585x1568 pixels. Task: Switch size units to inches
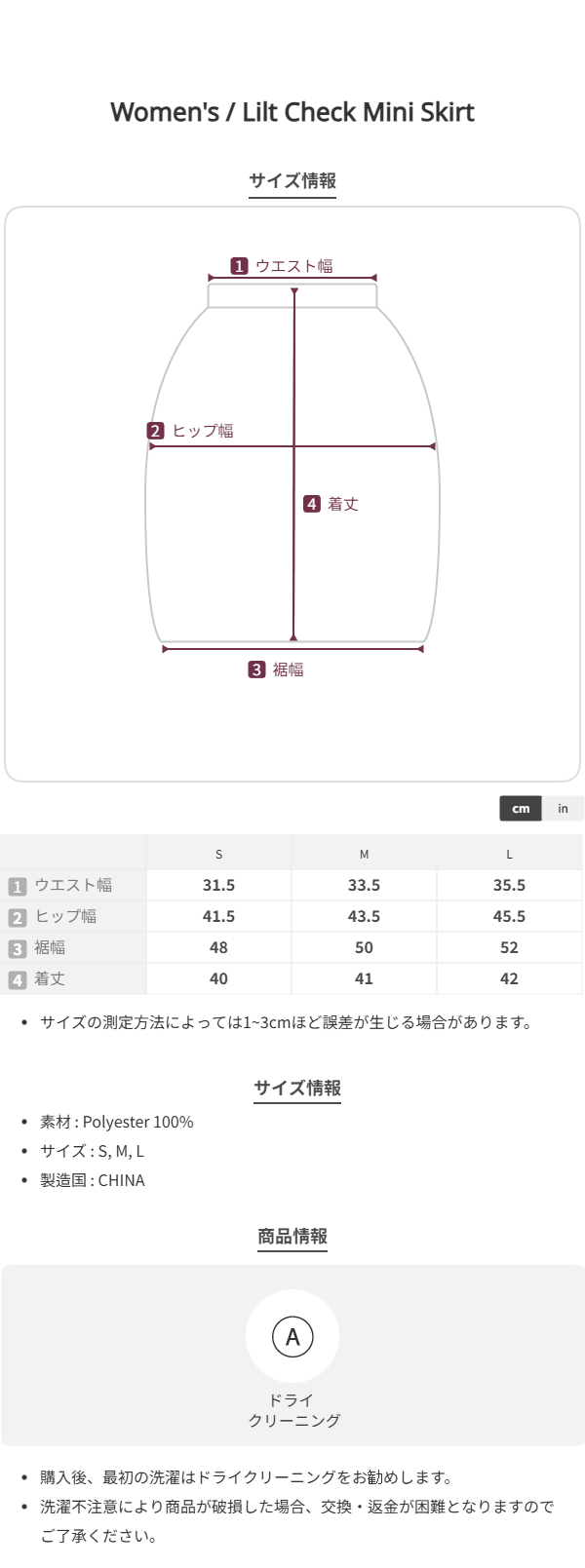563,808
